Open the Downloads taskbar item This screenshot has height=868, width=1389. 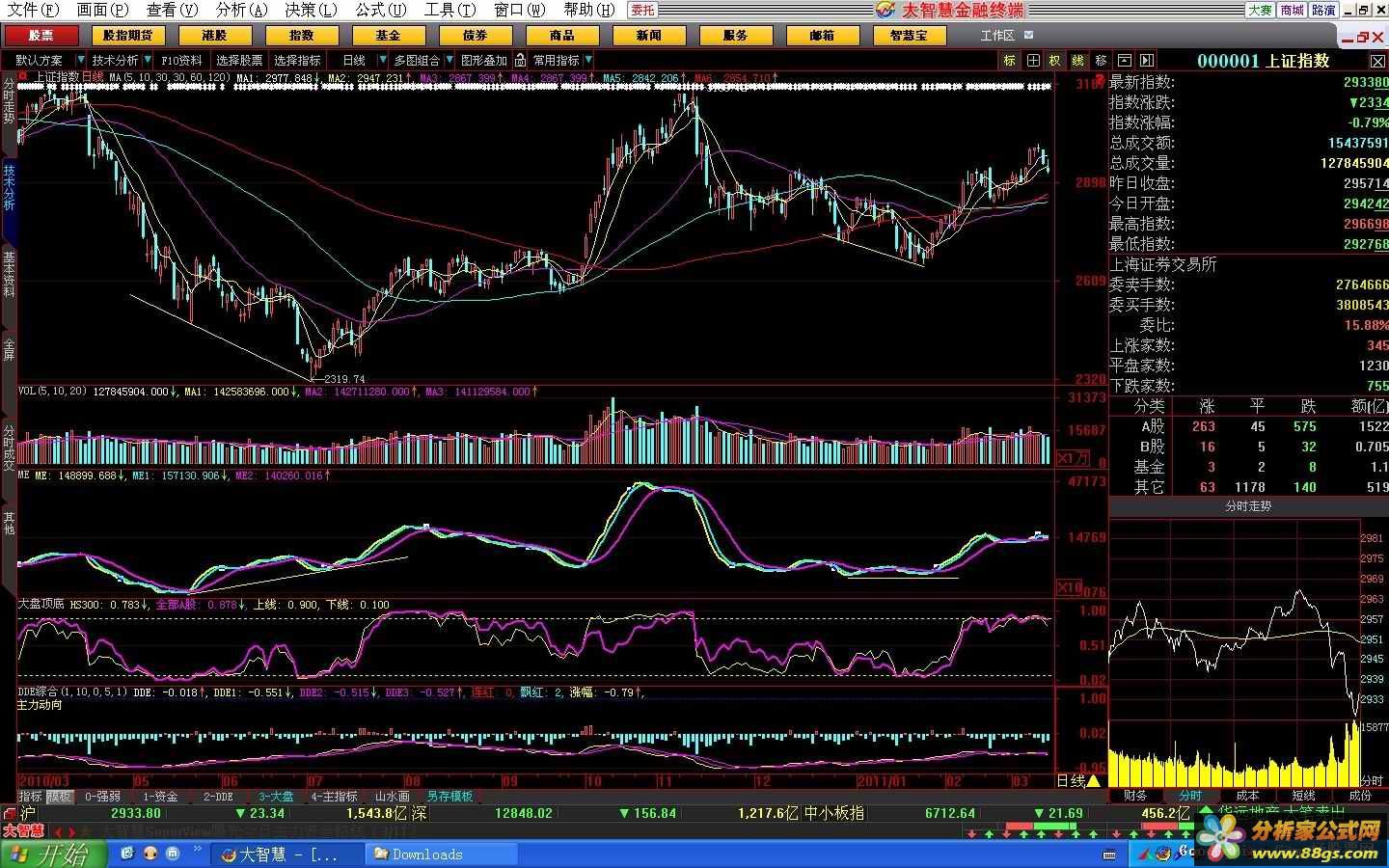pos(442,854)
